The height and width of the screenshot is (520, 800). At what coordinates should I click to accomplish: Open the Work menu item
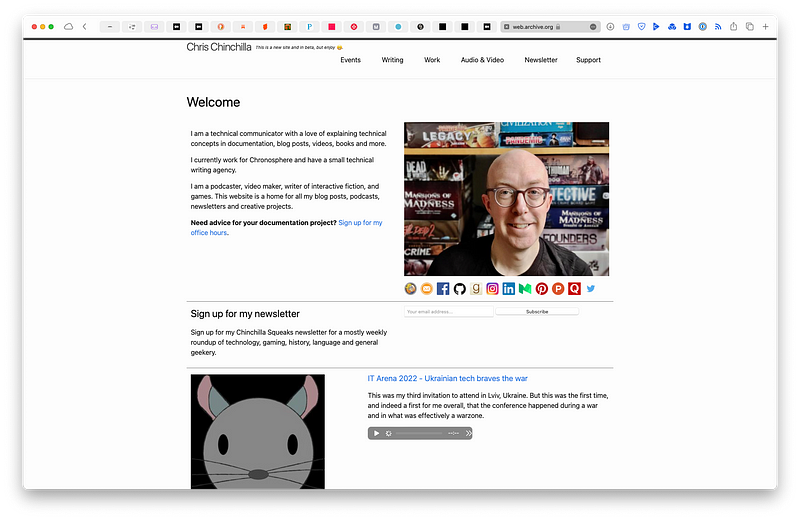[x=432, y=60]
